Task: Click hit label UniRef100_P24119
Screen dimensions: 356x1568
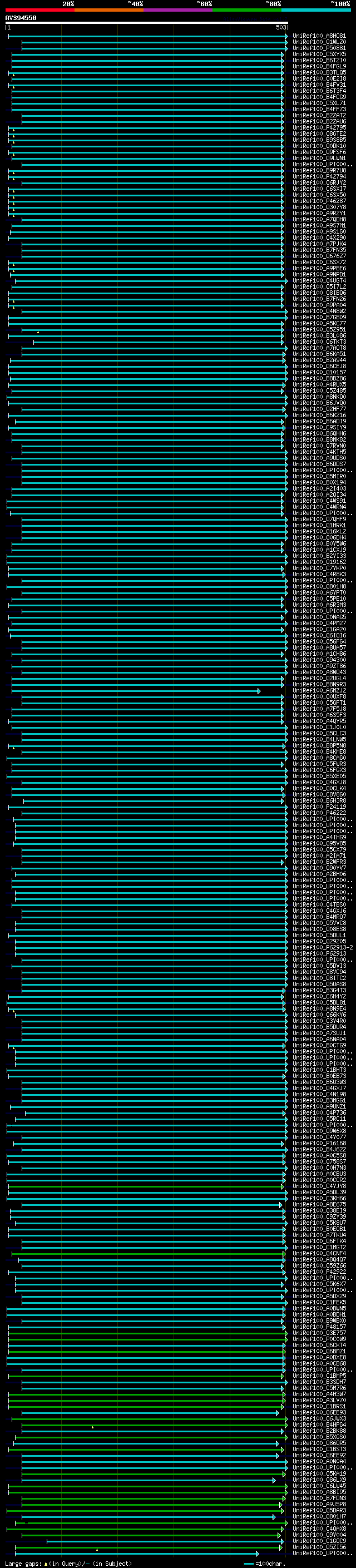Action: (319, 807)
